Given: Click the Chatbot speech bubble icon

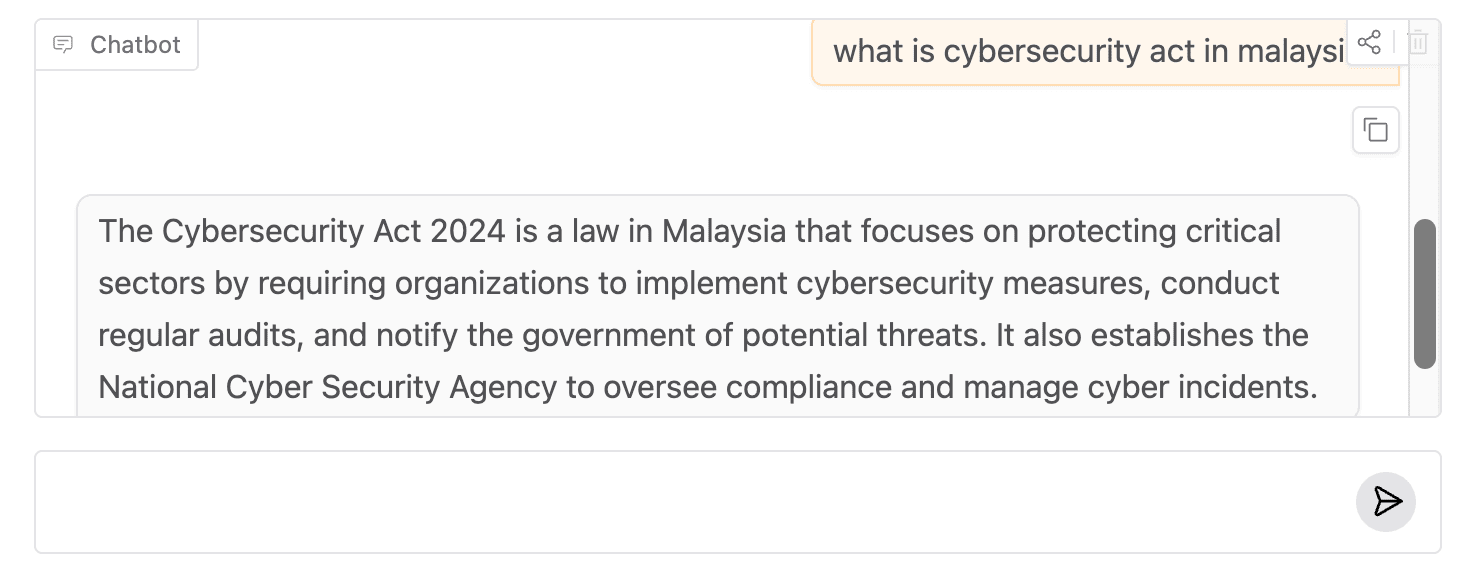Looking at the screenshot, I should click(x=63, y=45).
